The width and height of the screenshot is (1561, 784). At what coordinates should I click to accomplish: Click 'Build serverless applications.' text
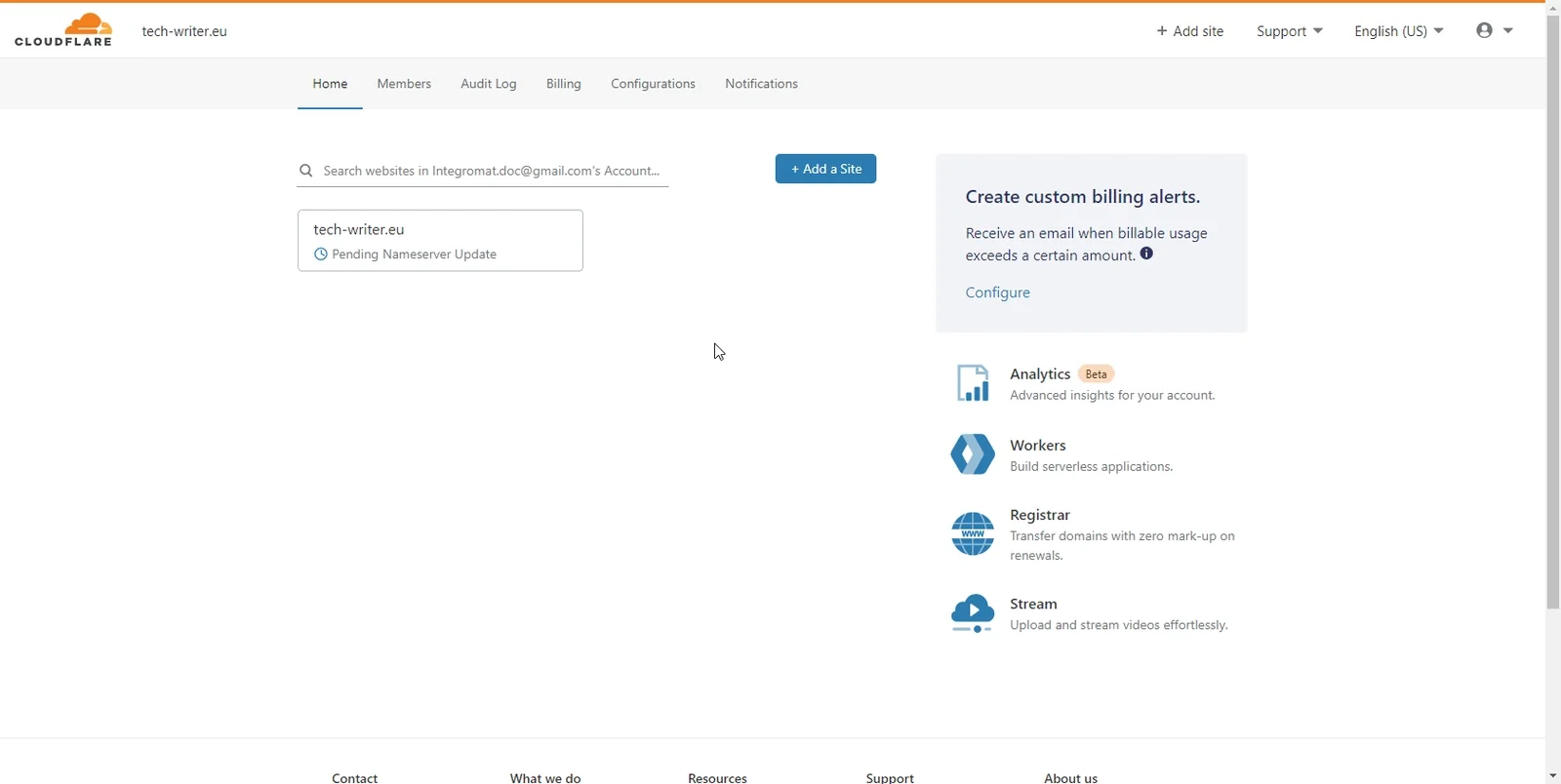pyautogui.click(x=1091, y=467)
